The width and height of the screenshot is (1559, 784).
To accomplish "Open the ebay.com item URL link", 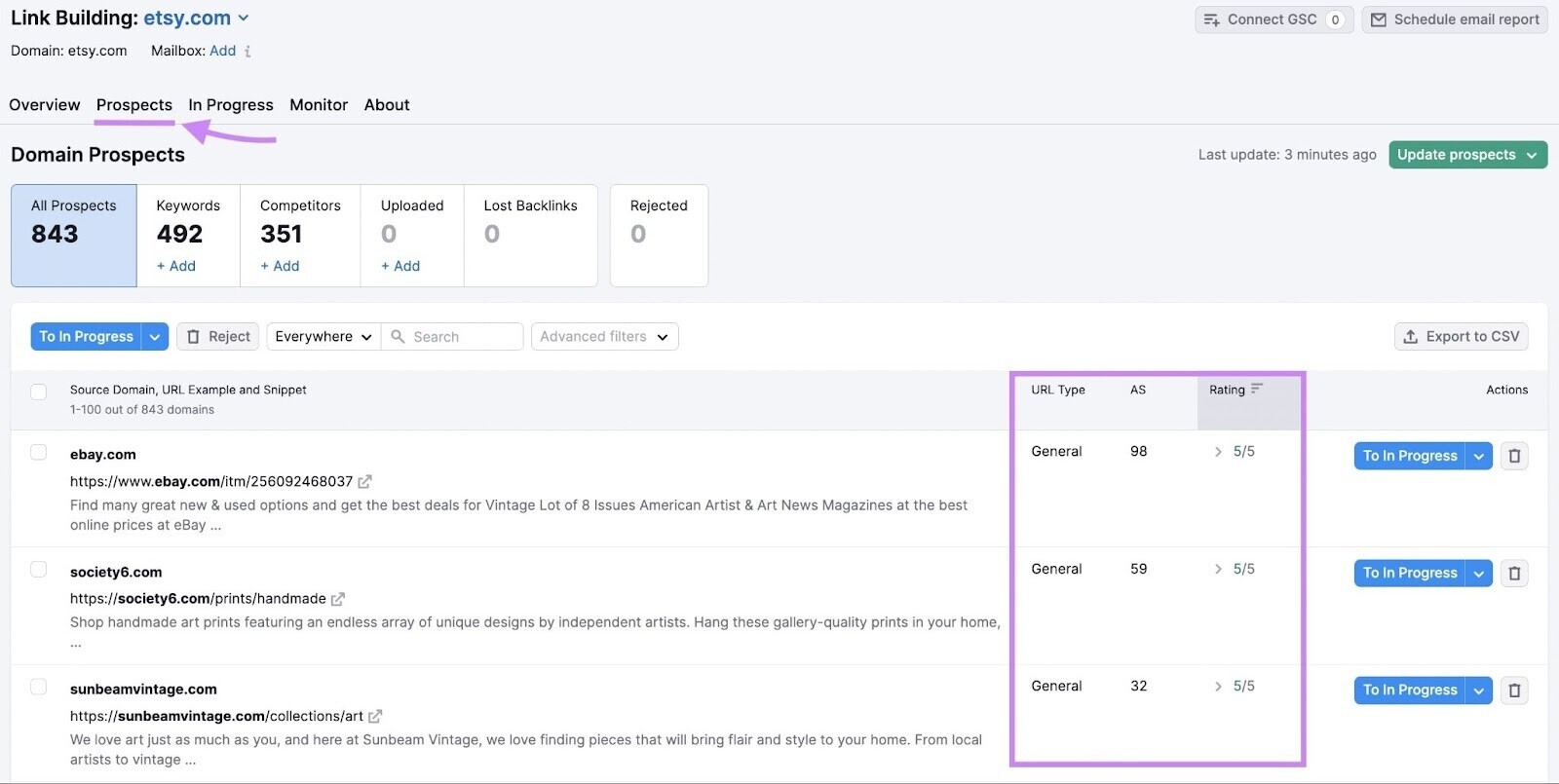I will point(211,481).
